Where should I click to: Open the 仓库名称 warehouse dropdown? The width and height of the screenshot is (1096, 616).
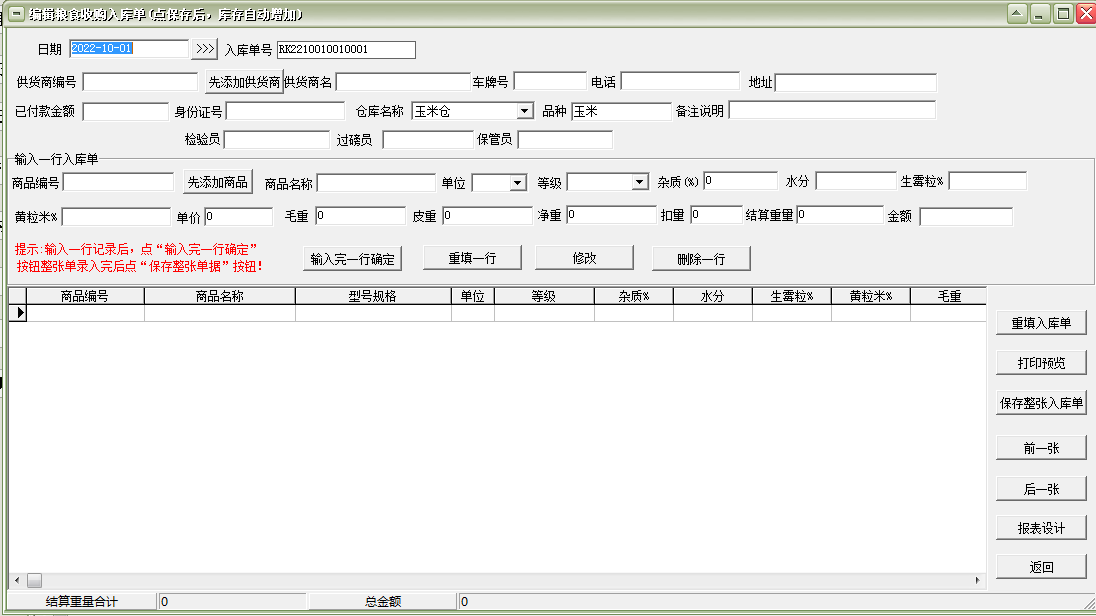tap(525, 111)
